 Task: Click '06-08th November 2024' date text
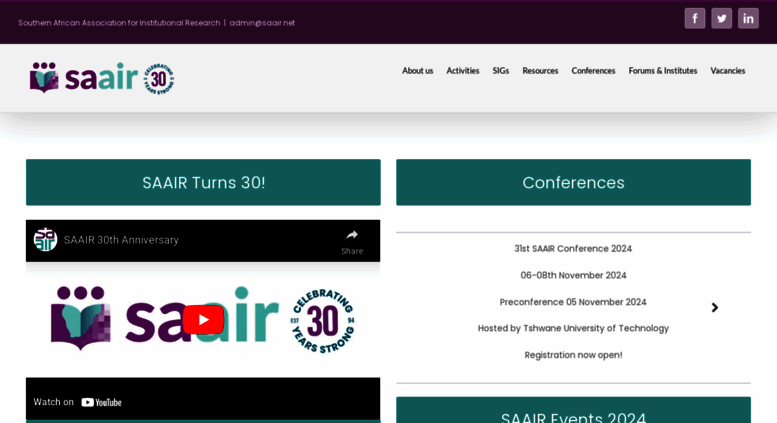573,275
